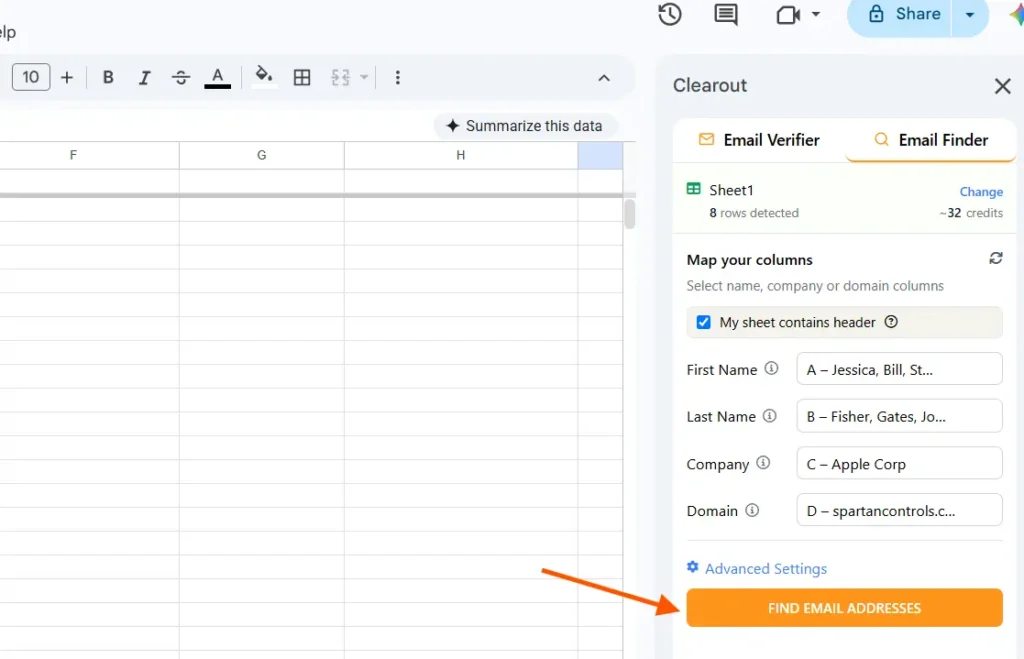
Task: Select column G header
Action: [261, 155]
